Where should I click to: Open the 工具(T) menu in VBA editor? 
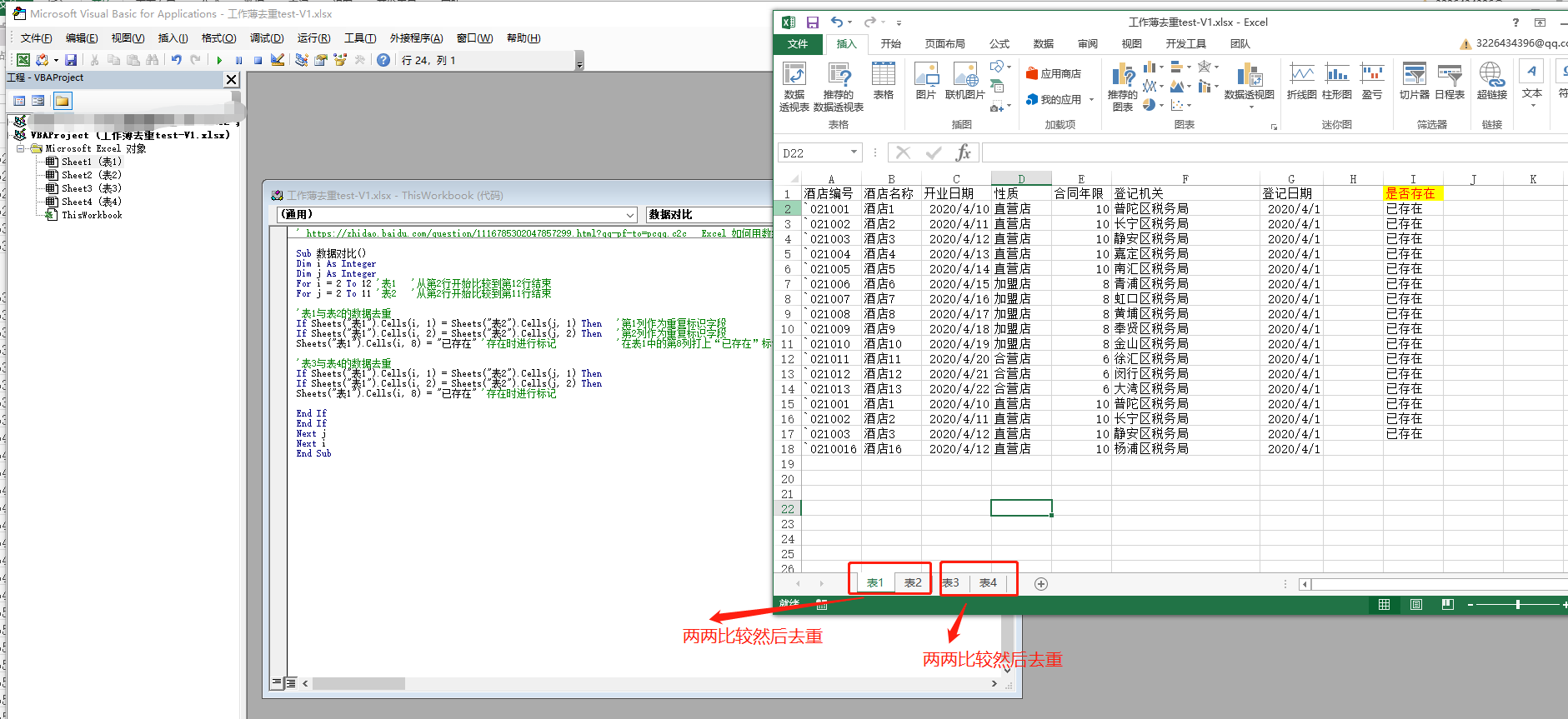[x=360, y=38]
